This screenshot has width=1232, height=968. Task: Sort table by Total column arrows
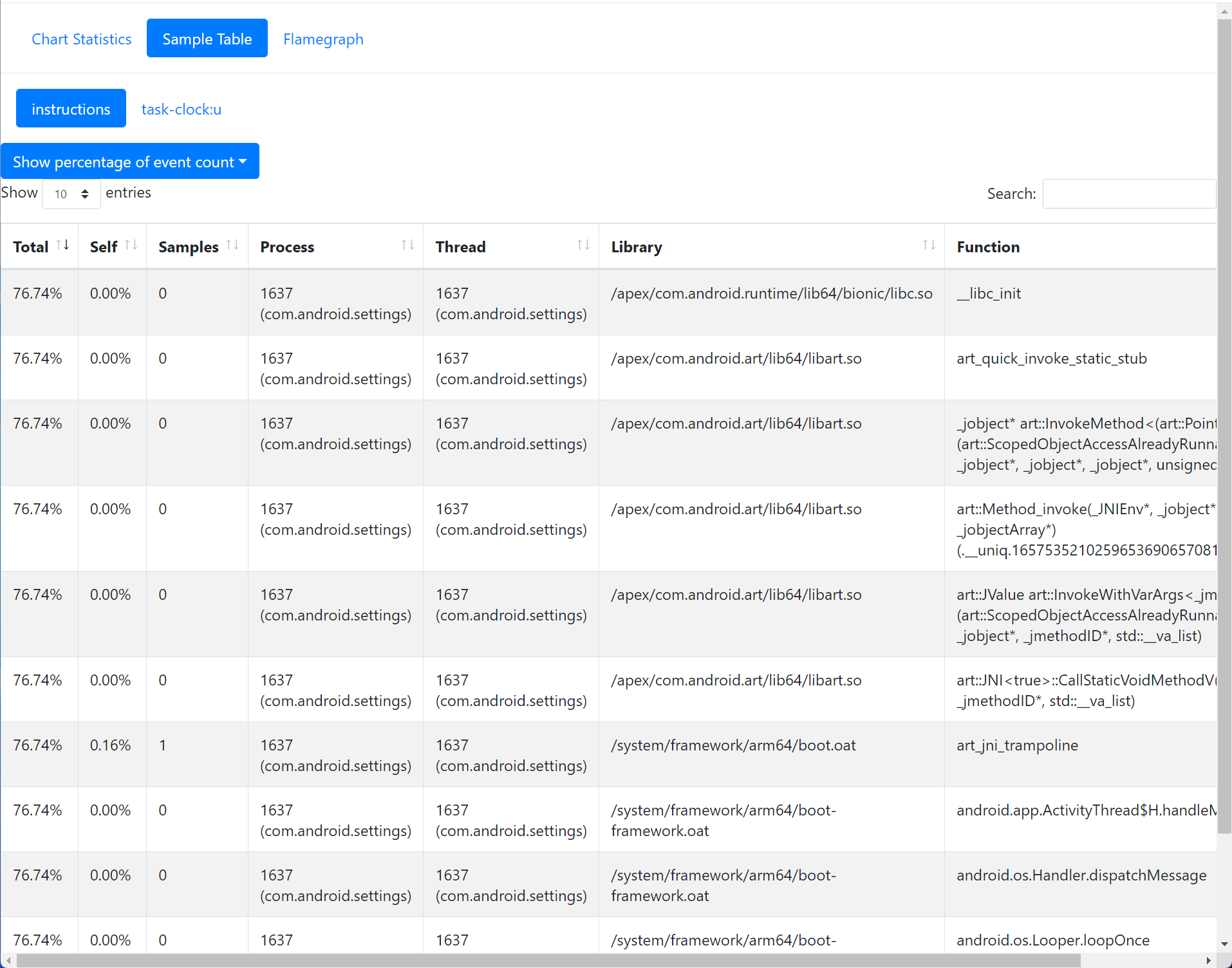pyautogui.click(x=62, y=245)
